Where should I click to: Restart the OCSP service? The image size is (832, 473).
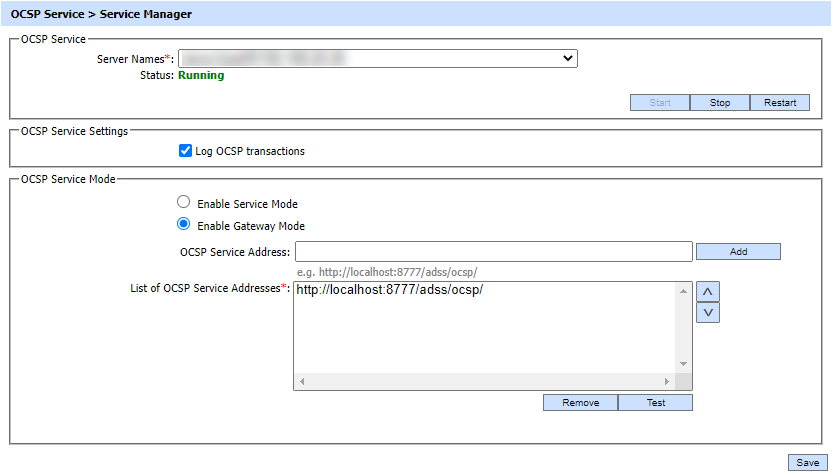coord(780,103)
